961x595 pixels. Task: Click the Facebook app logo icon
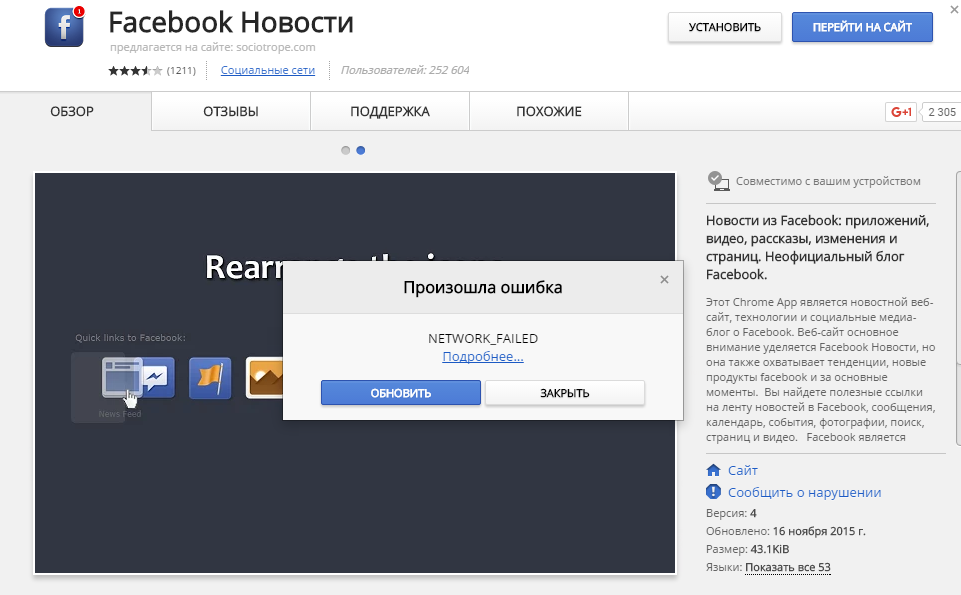click(x=64, y=28)
